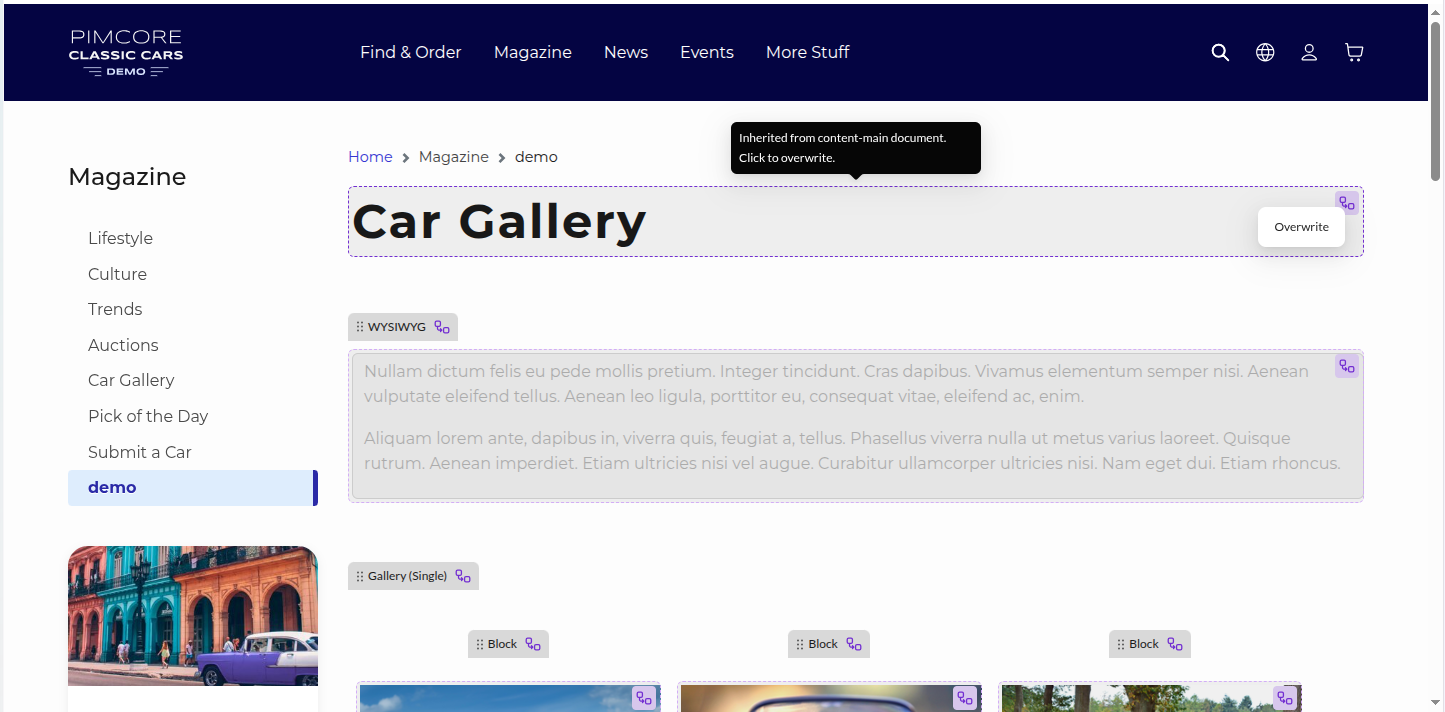Click inheritance icon beside third Block label

point(1175,644)
